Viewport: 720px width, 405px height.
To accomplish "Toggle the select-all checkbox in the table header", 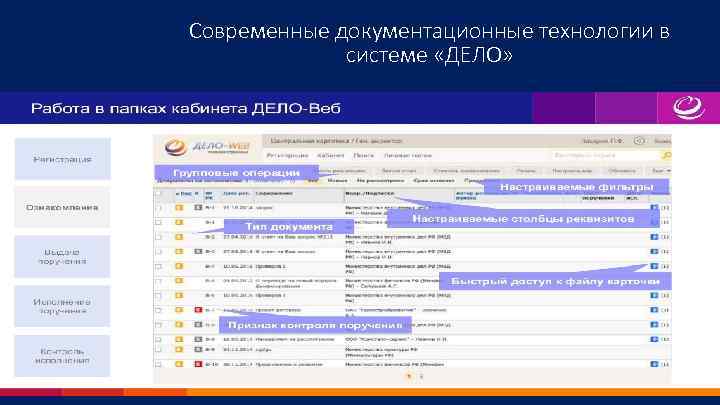I will coord(158,193).
